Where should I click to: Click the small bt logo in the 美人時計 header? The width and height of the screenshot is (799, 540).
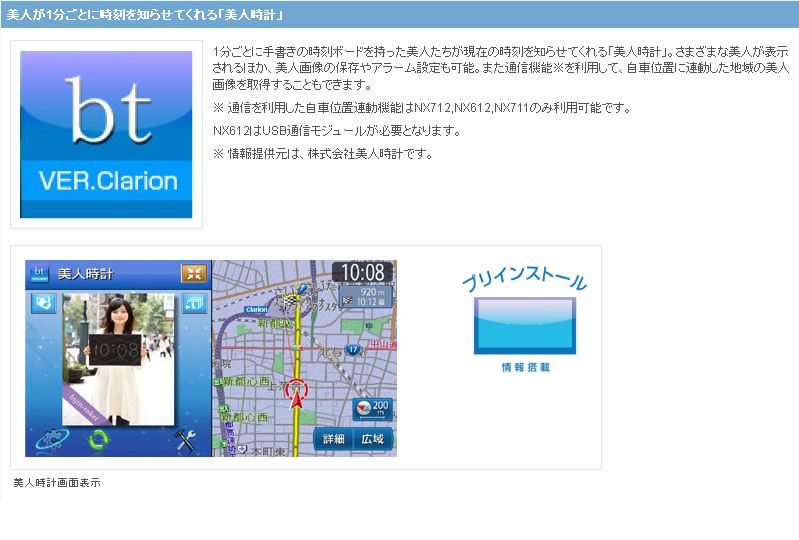(39, 274)
